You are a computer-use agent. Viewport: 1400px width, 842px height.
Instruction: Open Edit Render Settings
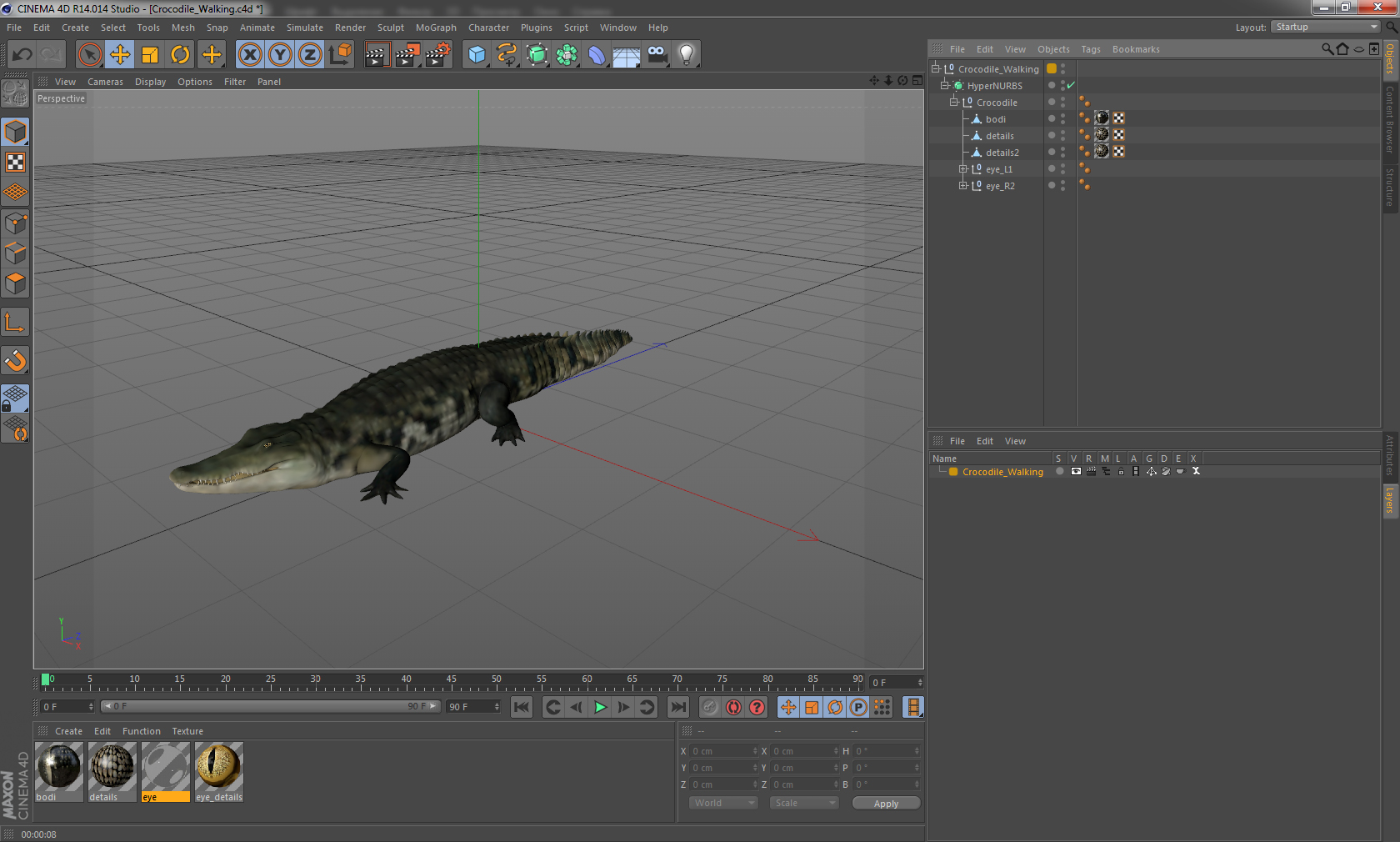click(438, 55)
